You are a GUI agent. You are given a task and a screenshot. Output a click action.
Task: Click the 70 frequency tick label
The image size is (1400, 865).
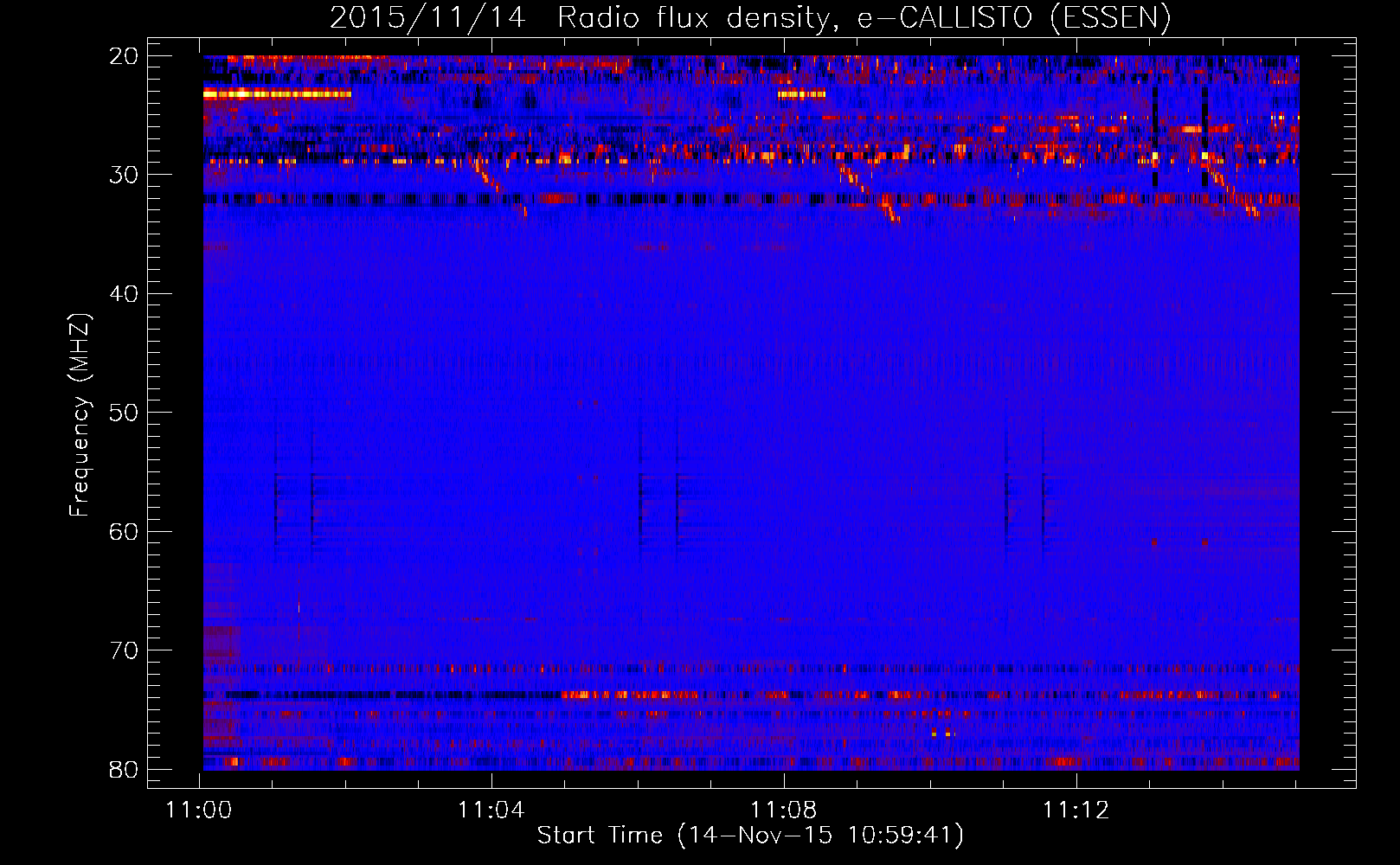125,650
